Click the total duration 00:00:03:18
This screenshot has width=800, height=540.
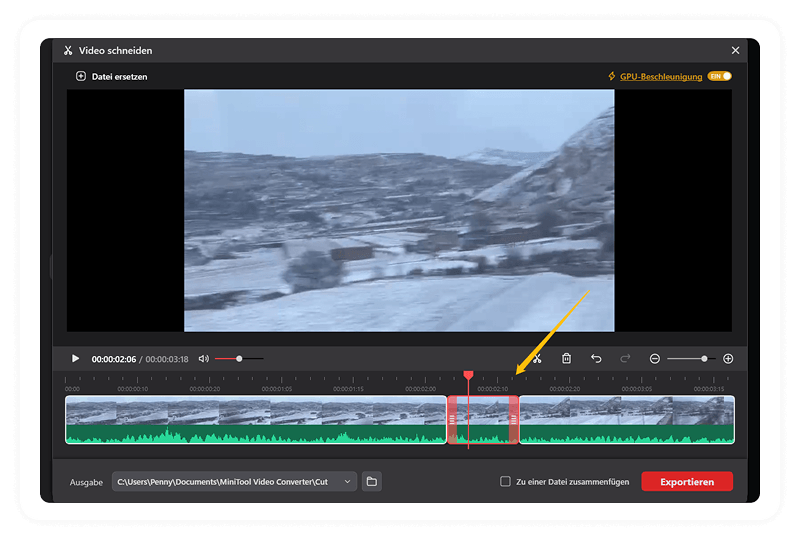167,359
